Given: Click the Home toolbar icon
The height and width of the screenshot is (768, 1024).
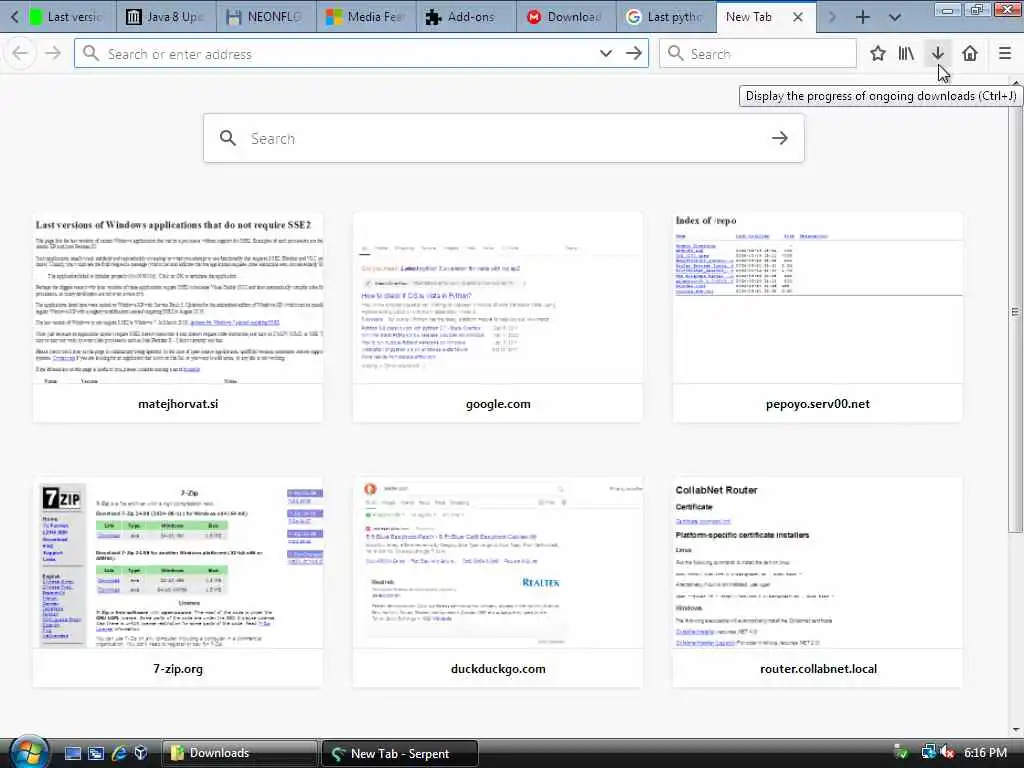Looking at the screenshot, I should (x=970, y=54).
